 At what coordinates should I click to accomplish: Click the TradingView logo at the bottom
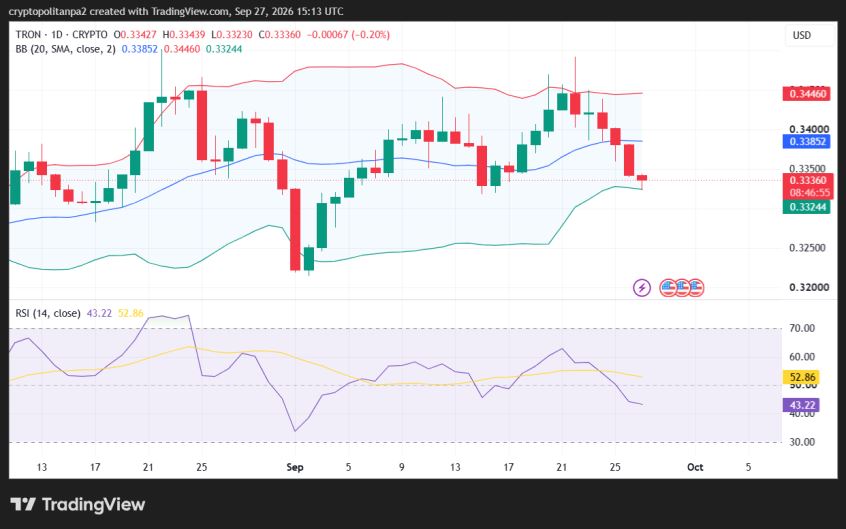78,505
